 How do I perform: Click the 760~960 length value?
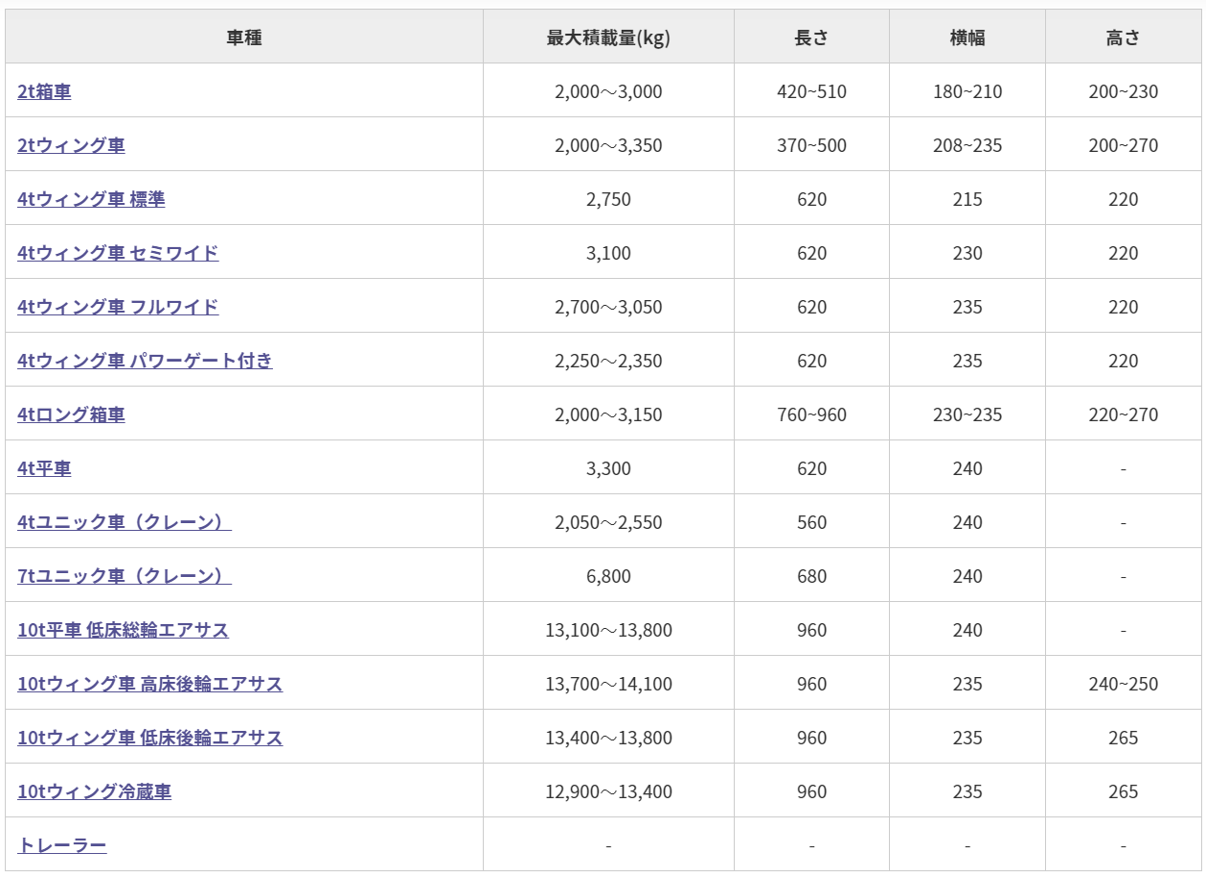[812, 415]
